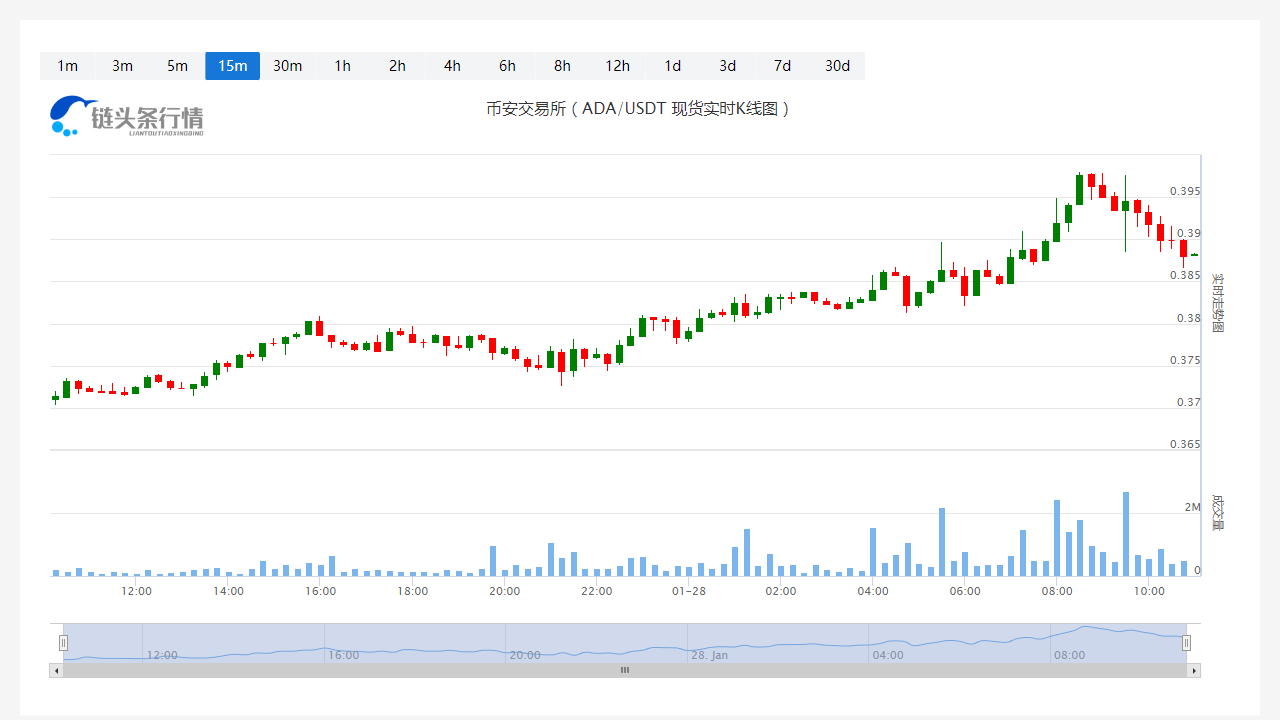Switch chart to 30m interval
Screen dimensions: 1280x720
[287, 66]
